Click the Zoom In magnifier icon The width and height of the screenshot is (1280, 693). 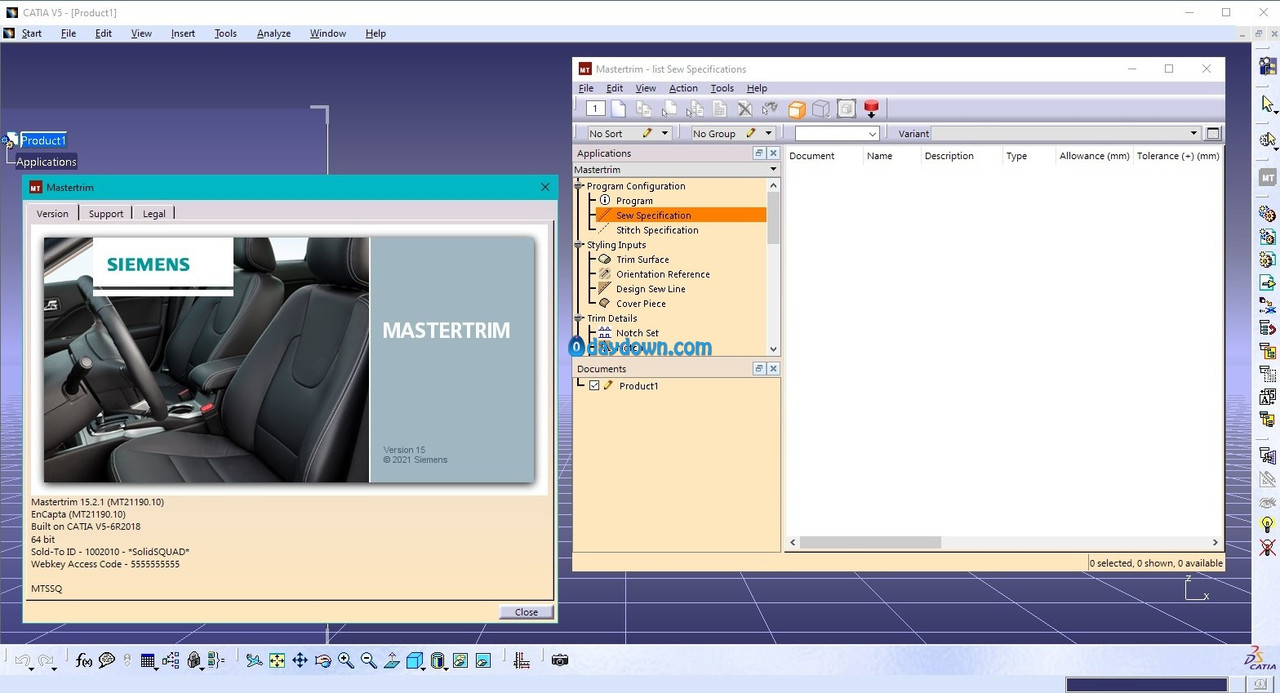[346, 661]
